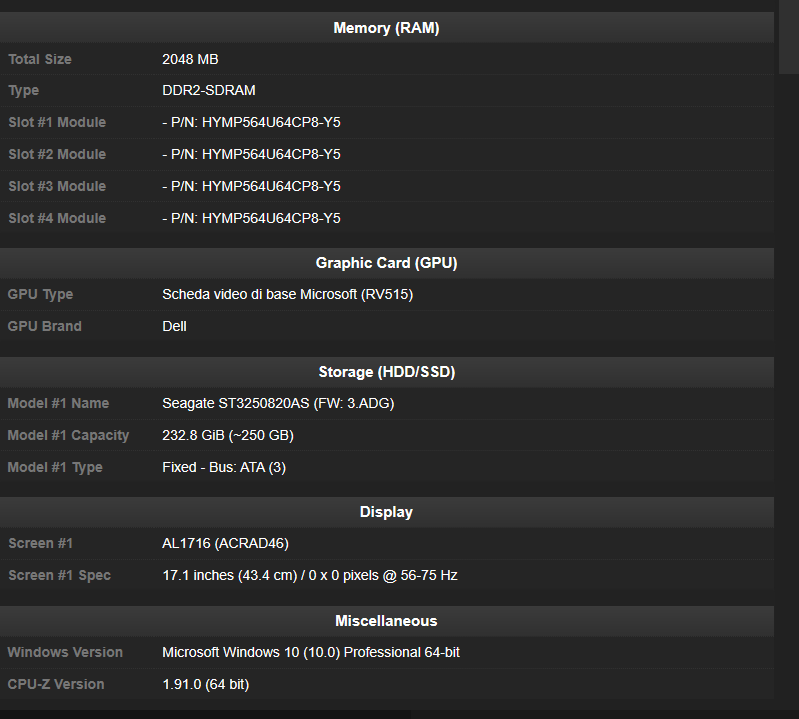The height and width of the screenshot is (719, 799).
Task: Click the vertical scrollbar thumb
Action: (x=788, y=38)
